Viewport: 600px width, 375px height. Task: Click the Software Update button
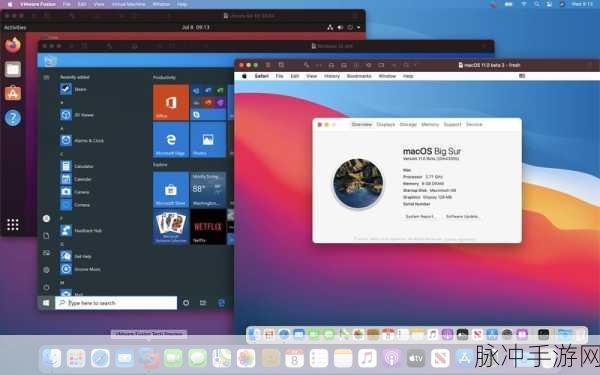tap(462, 217)
